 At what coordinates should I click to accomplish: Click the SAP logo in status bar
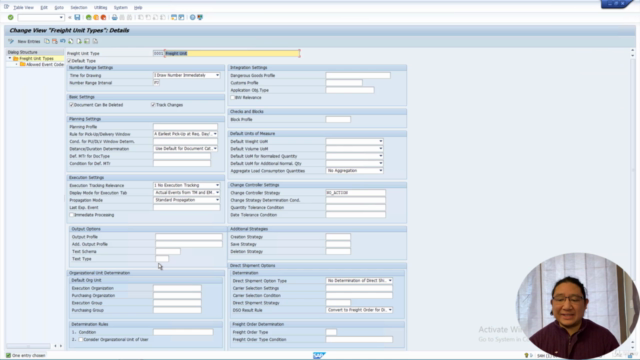click(319, 356)
